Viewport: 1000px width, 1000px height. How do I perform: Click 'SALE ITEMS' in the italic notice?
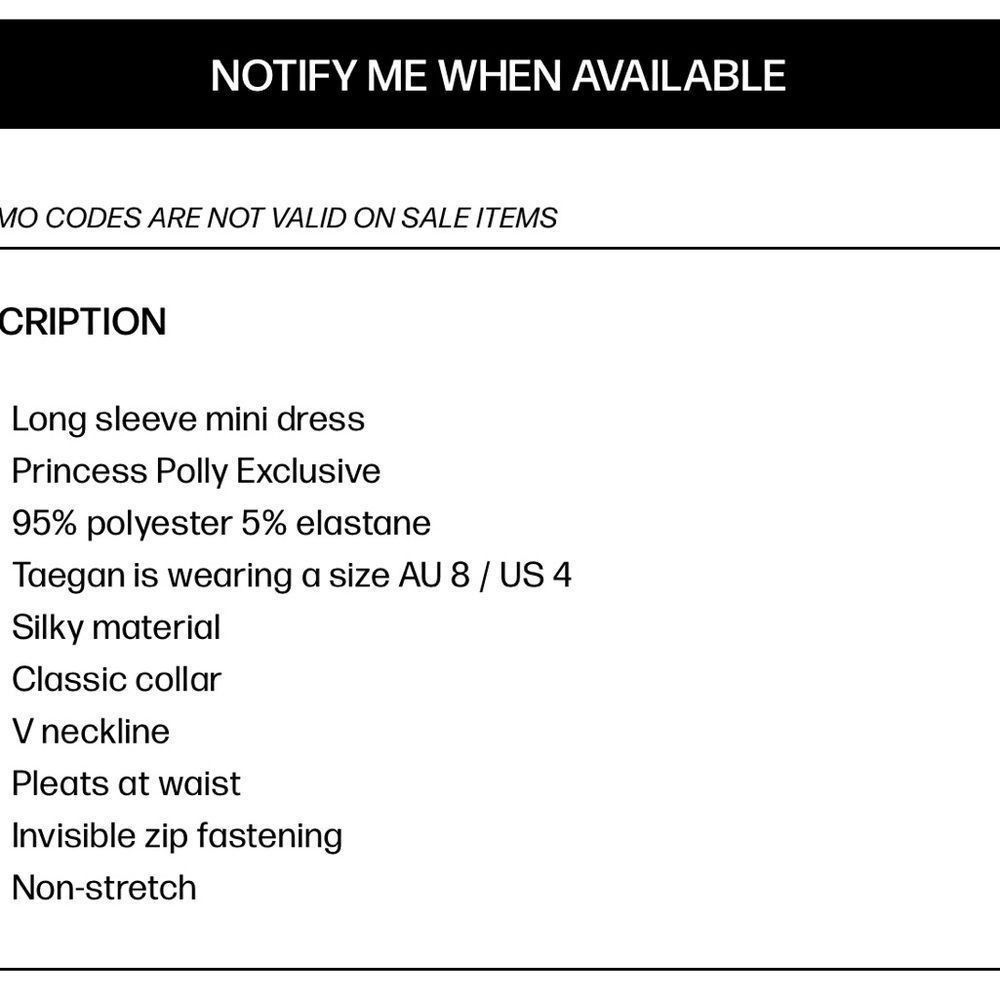(479, 218)
